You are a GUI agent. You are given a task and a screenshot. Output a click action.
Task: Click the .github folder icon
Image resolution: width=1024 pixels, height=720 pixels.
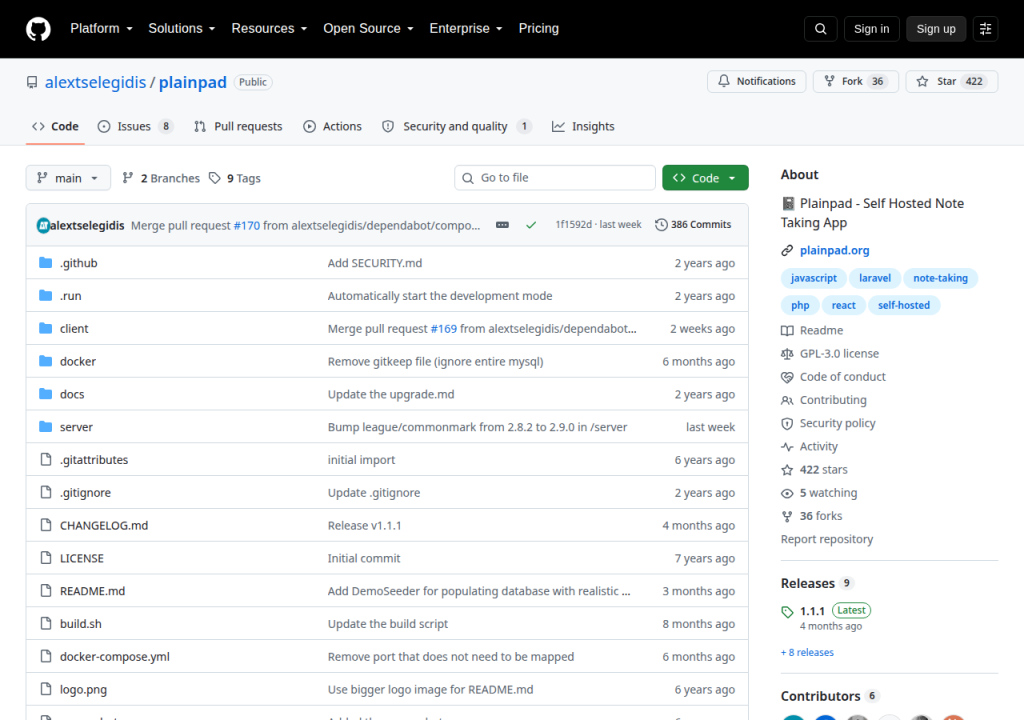(x=45, y=263)
